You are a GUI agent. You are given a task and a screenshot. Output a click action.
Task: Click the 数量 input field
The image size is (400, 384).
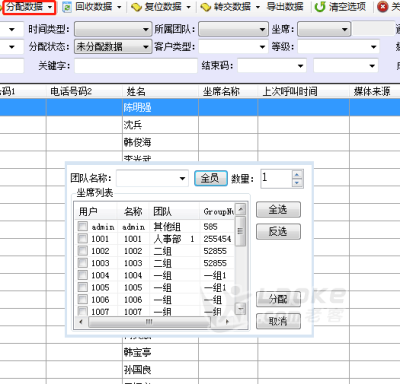tap(276, 179)
